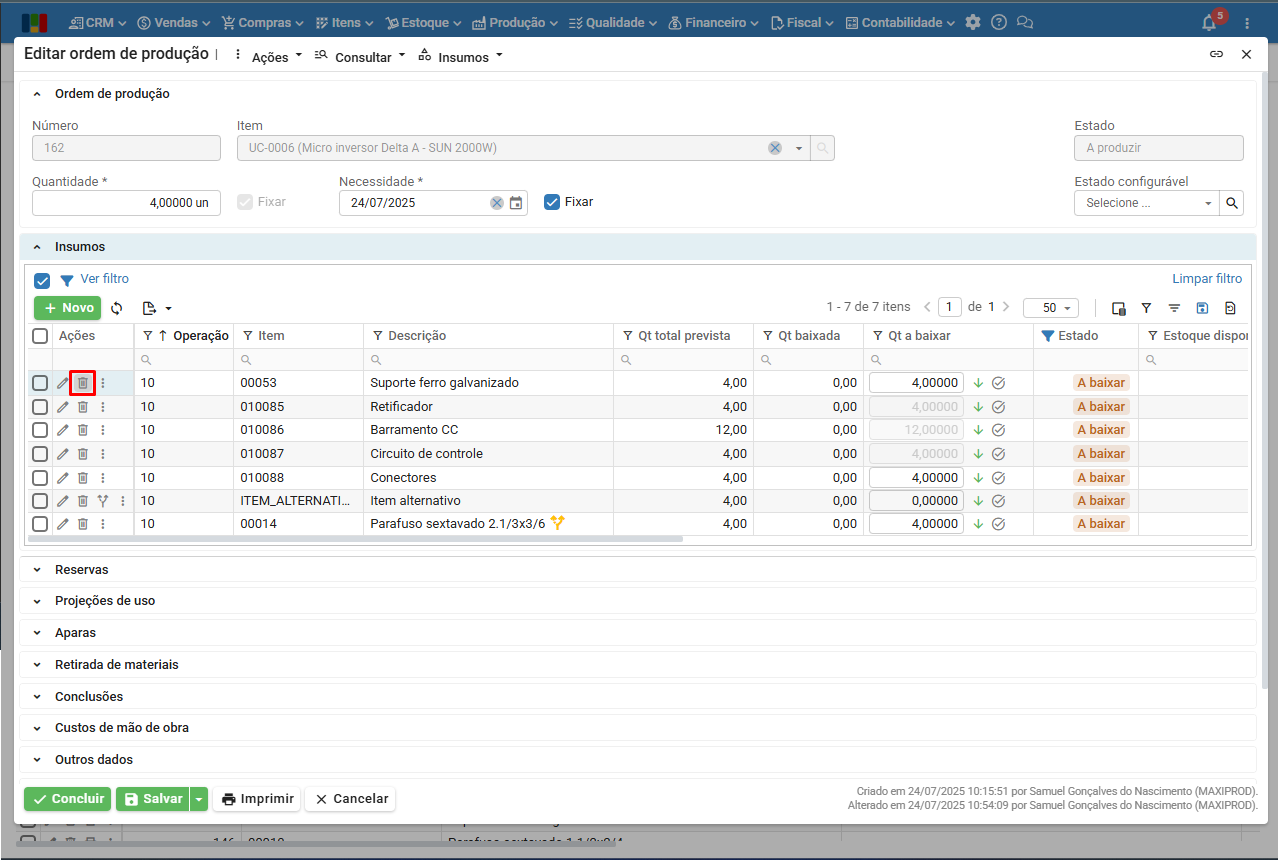Delete the Suporte ferro galvanizado row
Image resolution: width=1278 pixels, height=860 pixels.
pos(83,383)
